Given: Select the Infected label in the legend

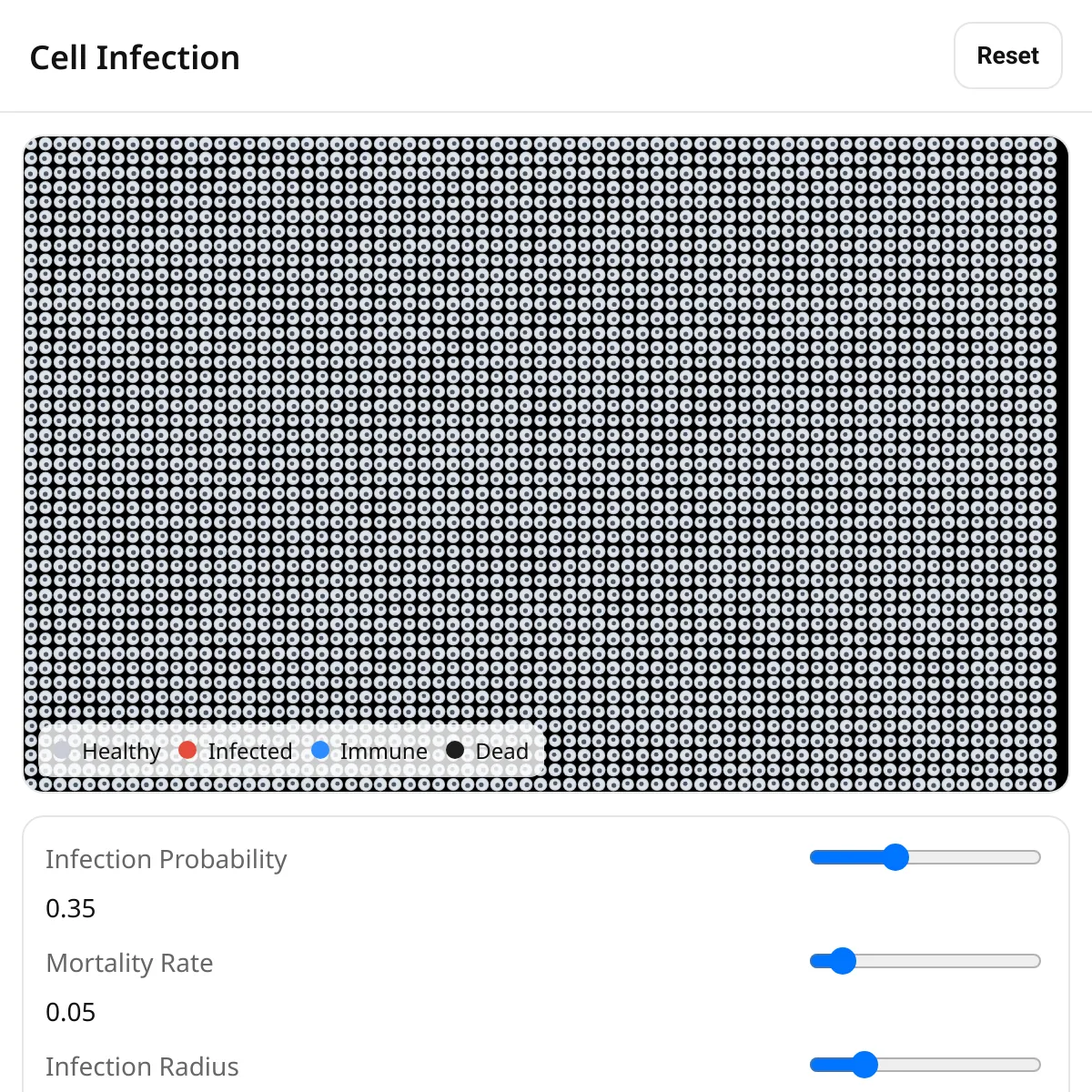Looking at the screenshot, I should click(x=249, y=751).
